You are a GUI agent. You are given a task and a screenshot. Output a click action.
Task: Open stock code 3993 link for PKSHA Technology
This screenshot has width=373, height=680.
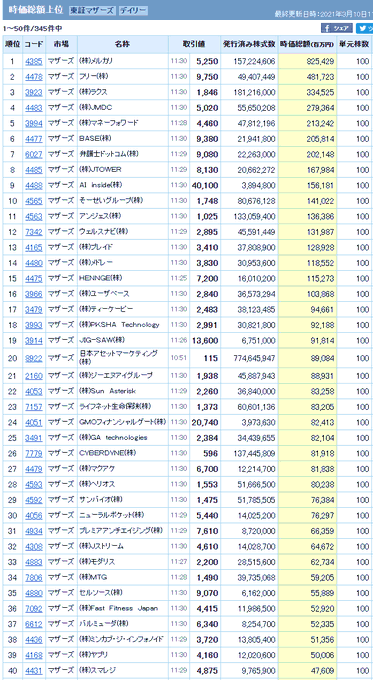point(33,325)
